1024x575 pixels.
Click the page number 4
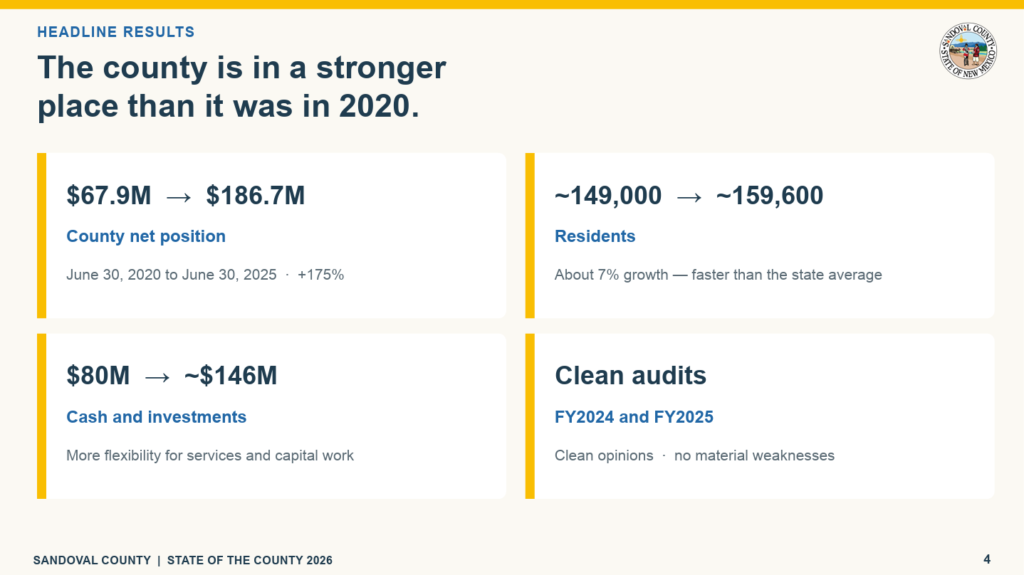click(x=987, y=559)
